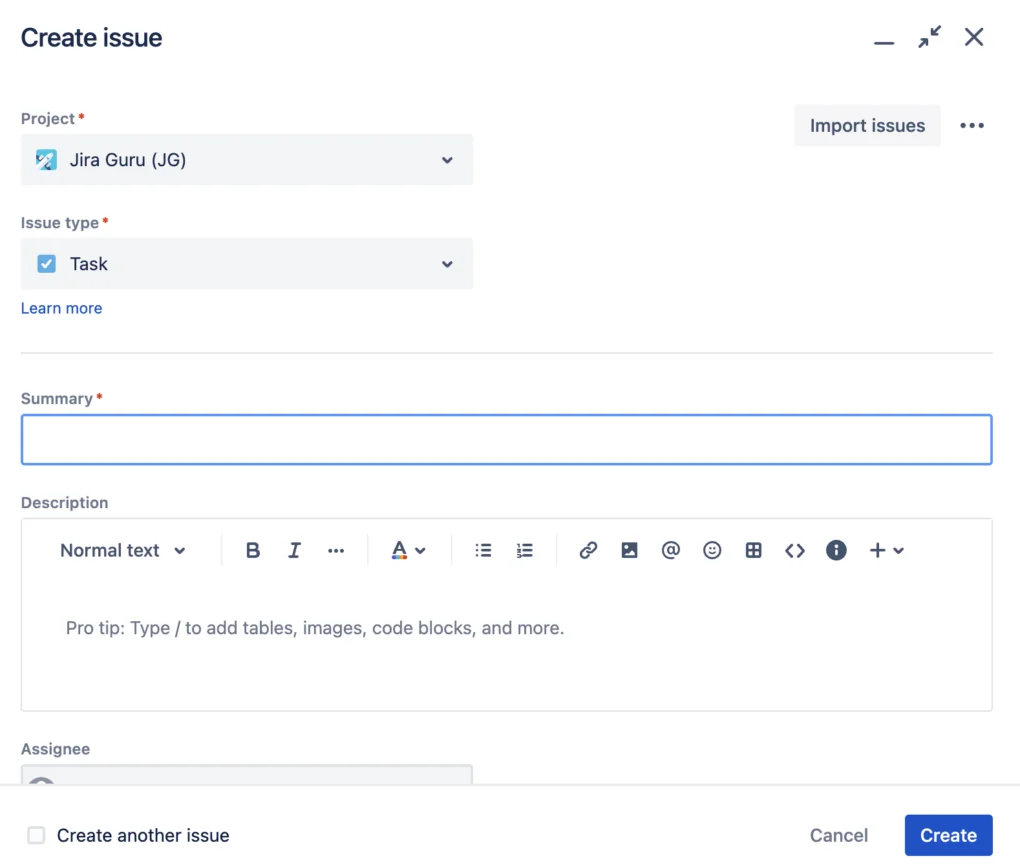Enable the Create another issue checkbox

(36, 835)
